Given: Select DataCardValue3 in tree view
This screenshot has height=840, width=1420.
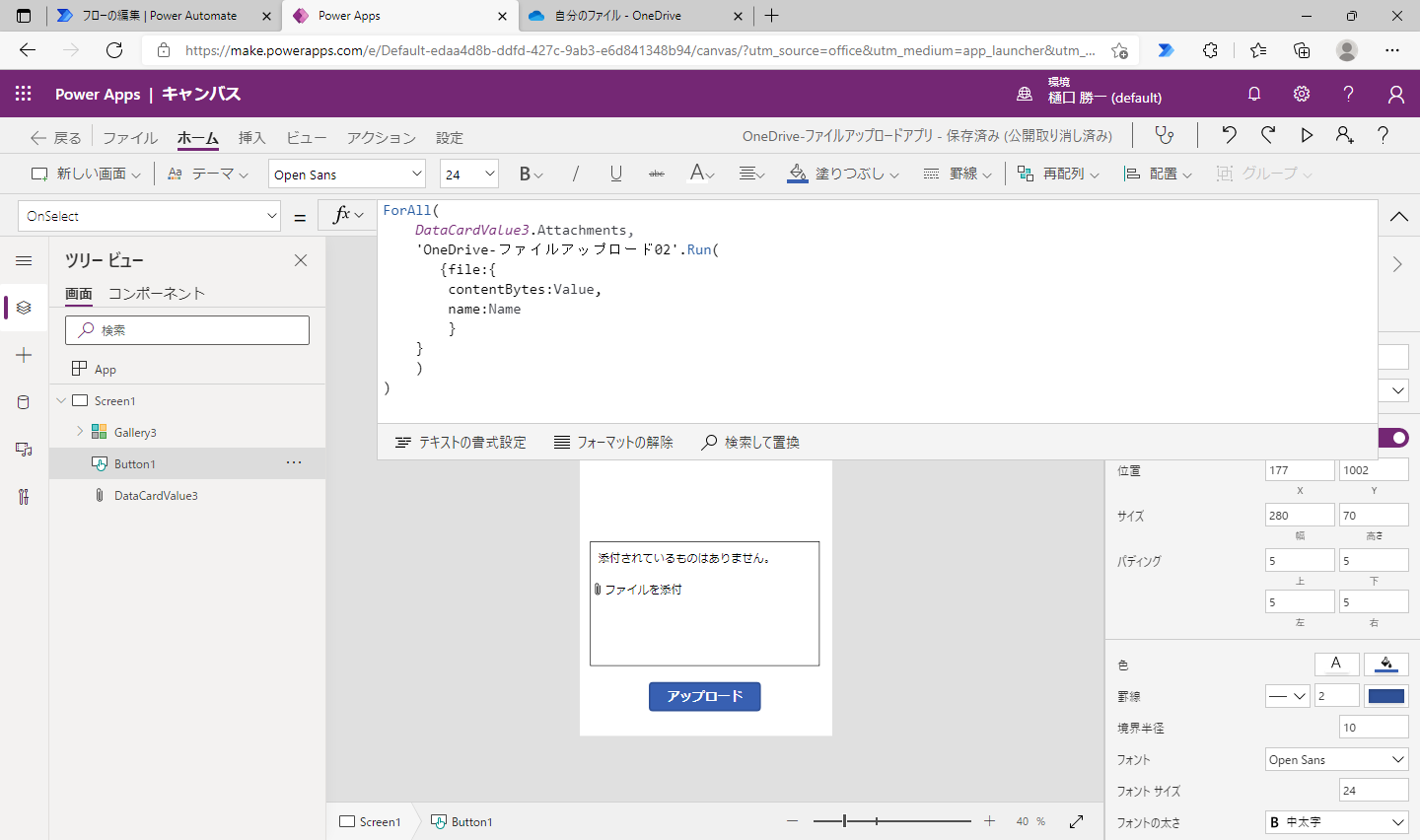Looking at the screenshot, I should pos(156,495).
